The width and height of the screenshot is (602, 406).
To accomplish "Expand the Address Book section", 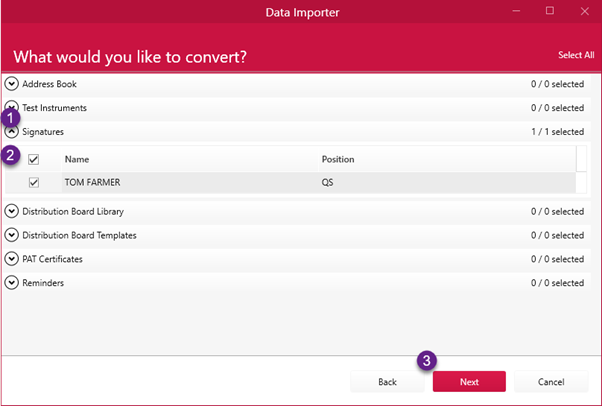I will pos(12,83).
